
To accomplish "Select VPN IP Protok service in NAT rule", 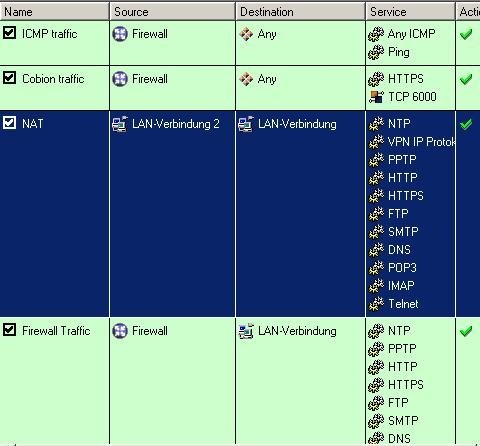I will (x=421, y=142).
